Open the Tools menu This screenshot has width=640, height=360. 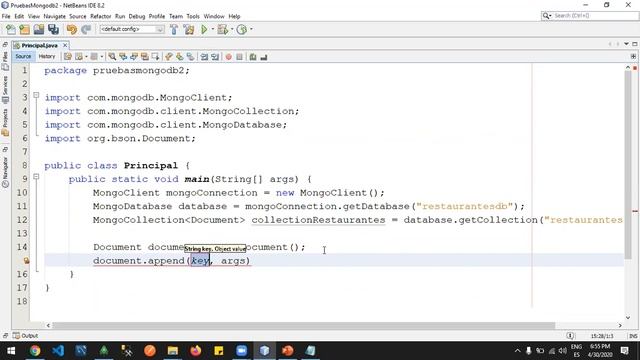click(x=193, y=16)
